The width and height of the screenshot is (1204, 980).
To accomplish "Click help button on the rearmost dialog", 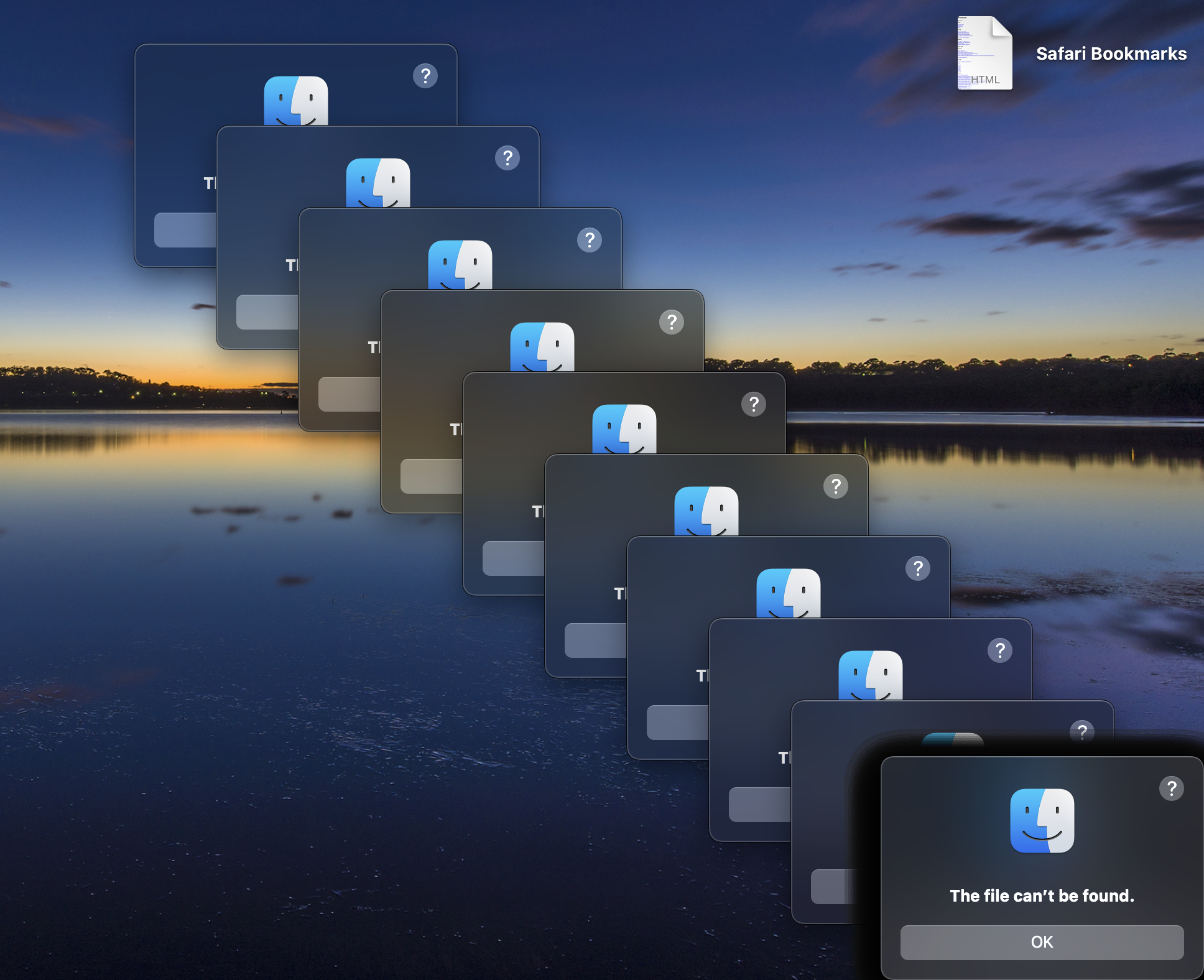I will click(x=425, y=76).
